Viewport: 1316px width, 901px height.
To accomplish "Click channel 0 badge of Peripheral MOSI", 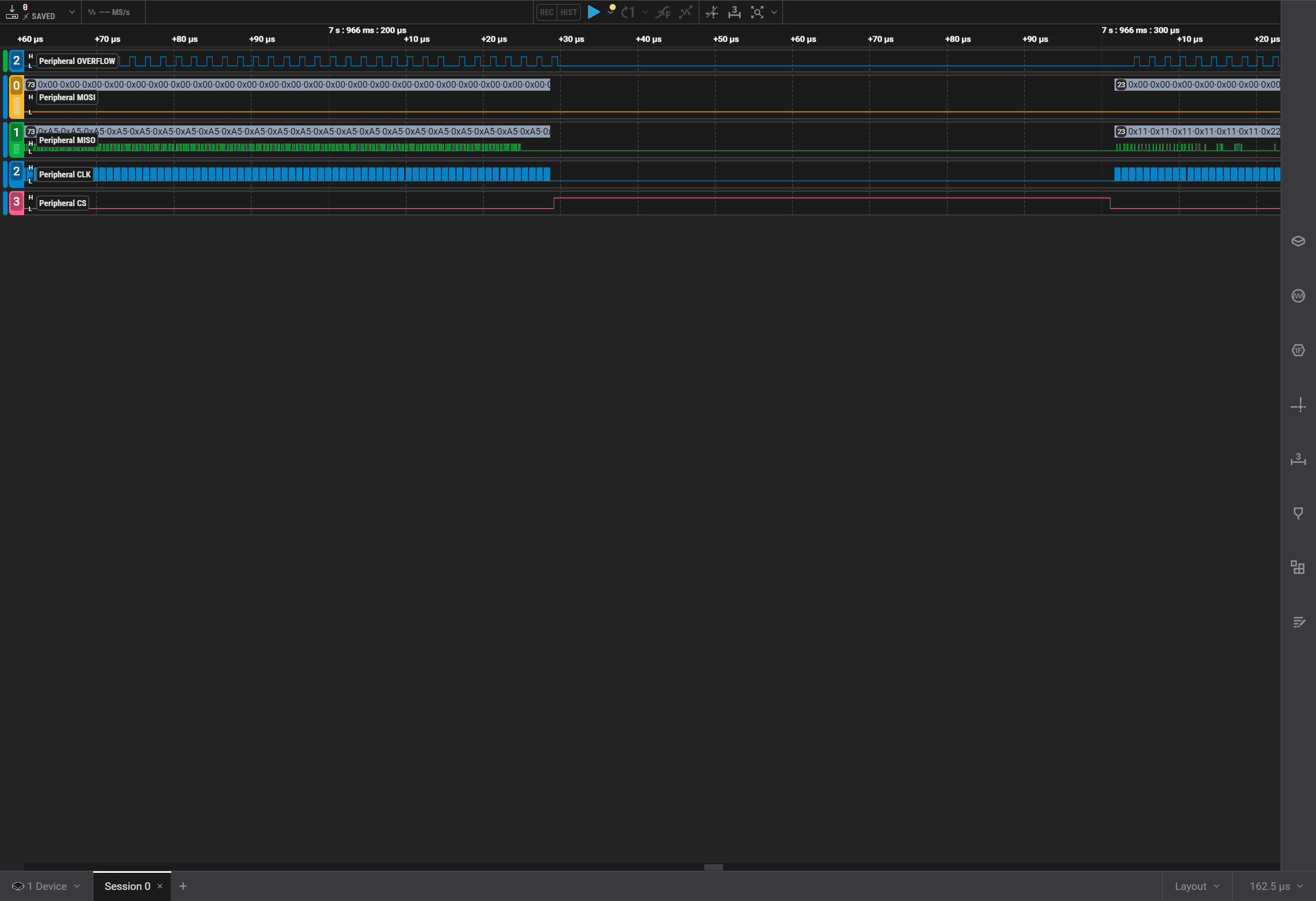I will tap(17, 86).
